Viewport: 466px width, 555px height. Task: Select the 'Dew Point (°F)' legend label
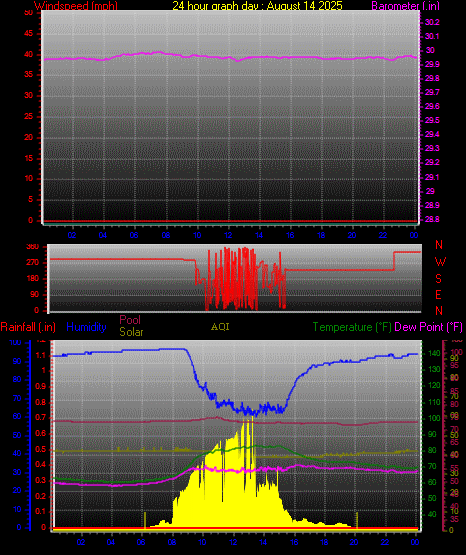point(428,327)
